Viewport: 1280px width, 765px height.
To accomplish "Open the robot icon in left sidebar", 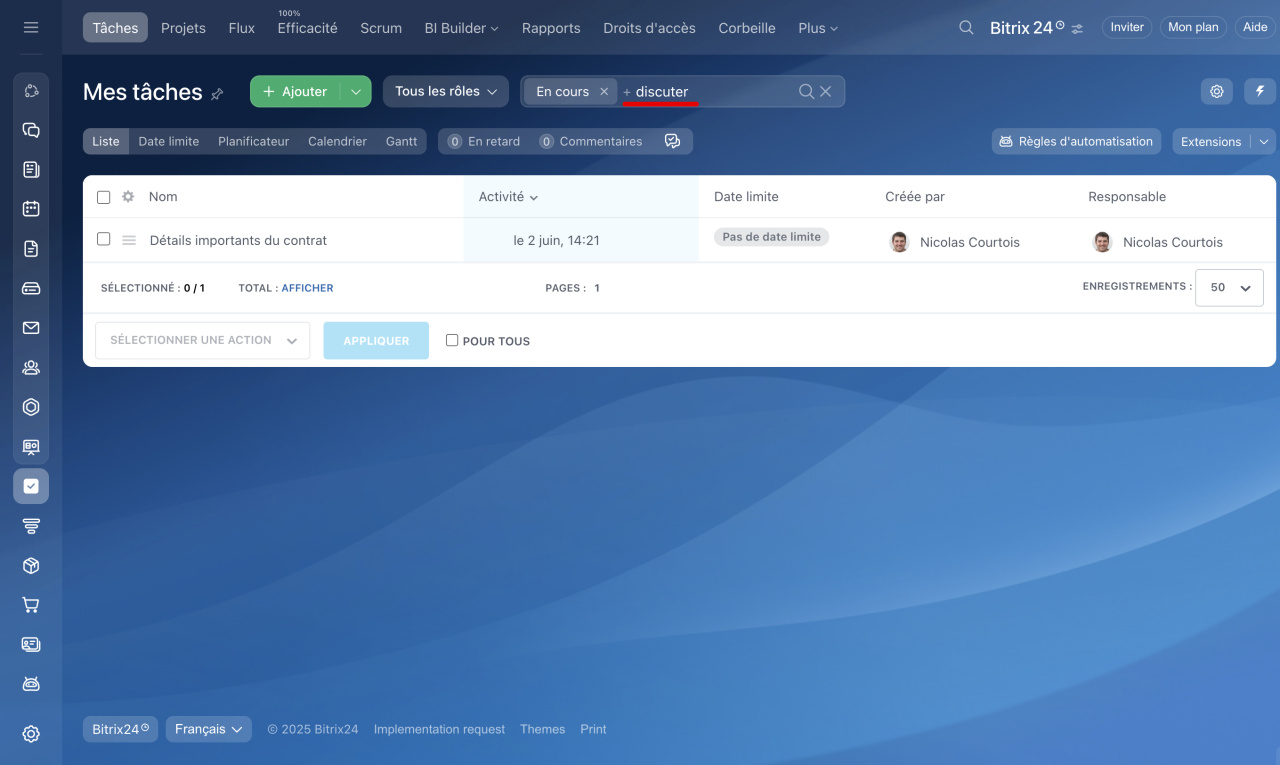I will [x=31, y=684].
